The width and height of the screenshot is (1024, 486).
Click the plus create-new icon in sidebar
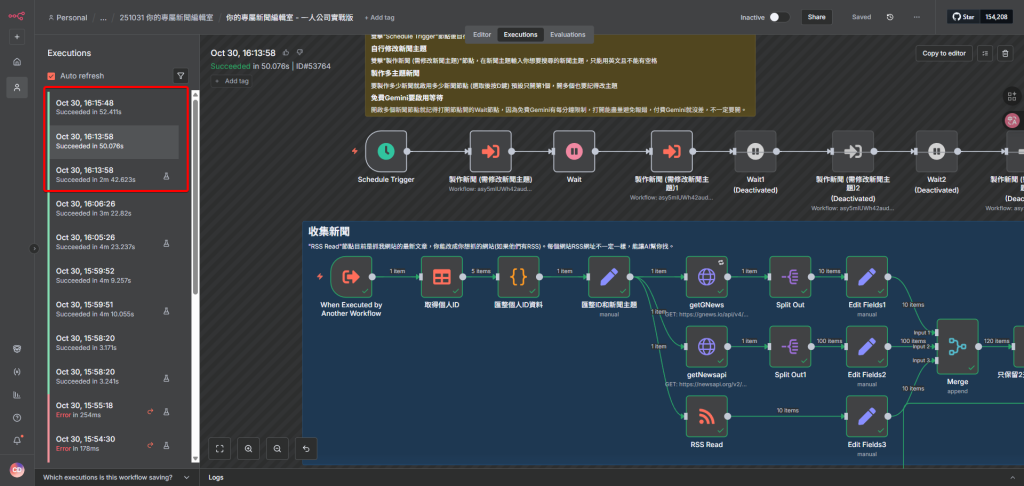coord(17,37)
